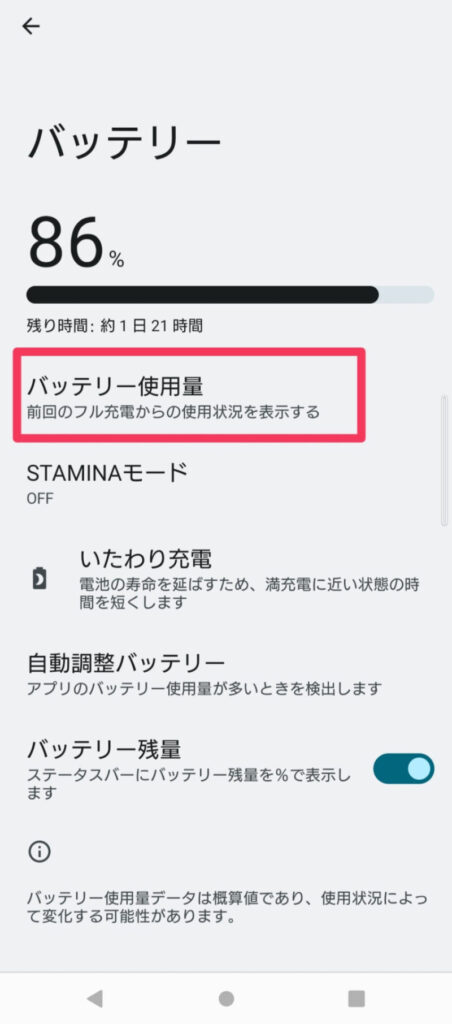Open STAMINAモード settings
The width and height of the screenshot is (452, 1024).
(x=226, y=483)
